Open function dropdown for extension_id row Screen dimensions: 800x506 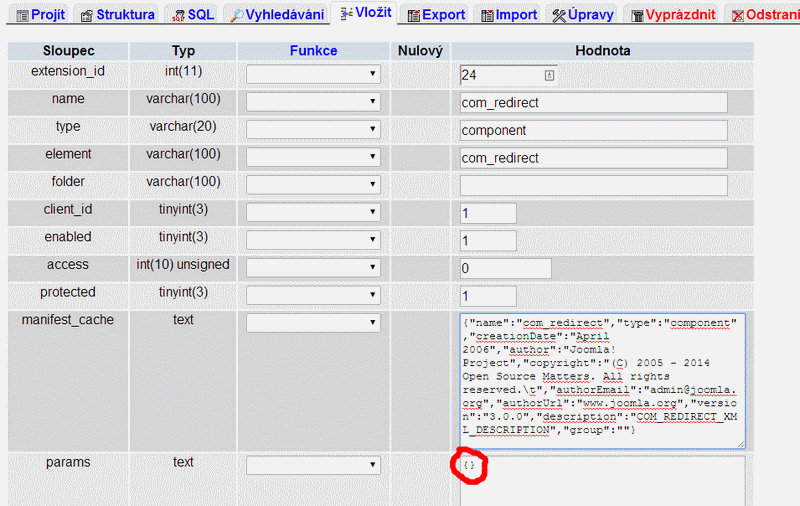[313, 74]
